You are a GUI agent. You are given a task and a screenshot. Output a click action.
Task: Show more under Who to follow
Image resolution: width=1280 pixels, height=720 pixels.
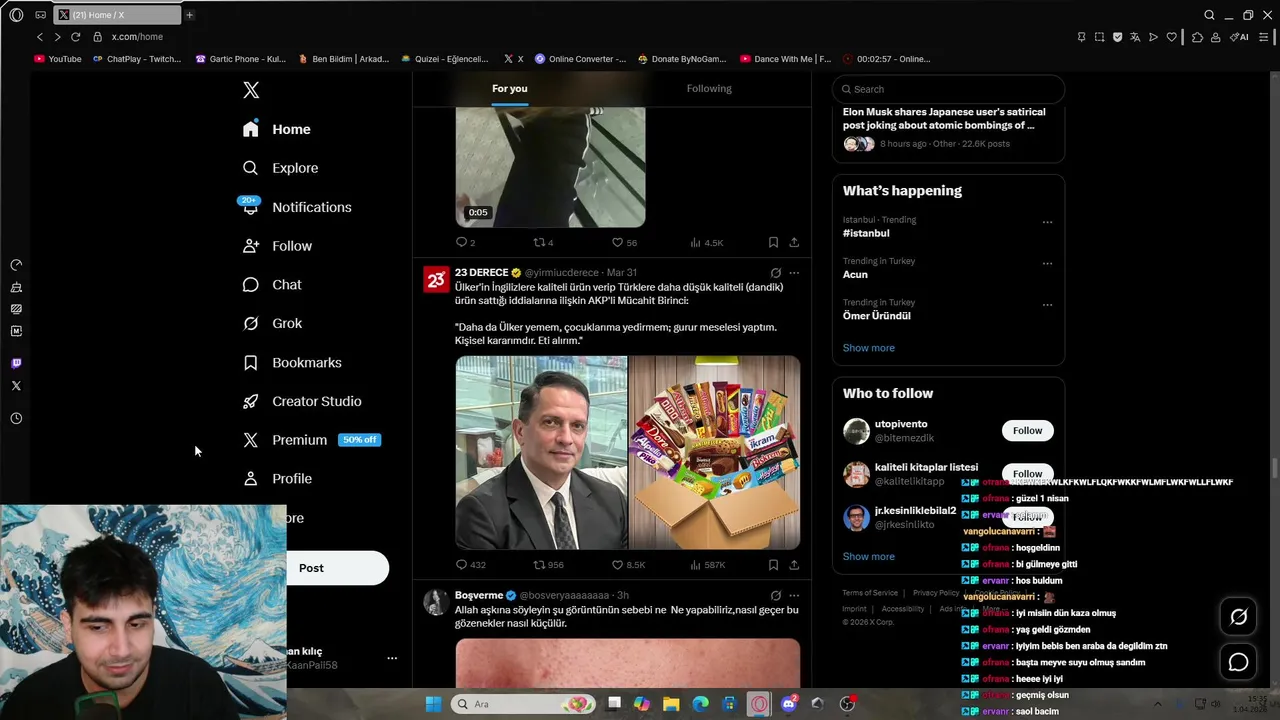pos(869,556)
